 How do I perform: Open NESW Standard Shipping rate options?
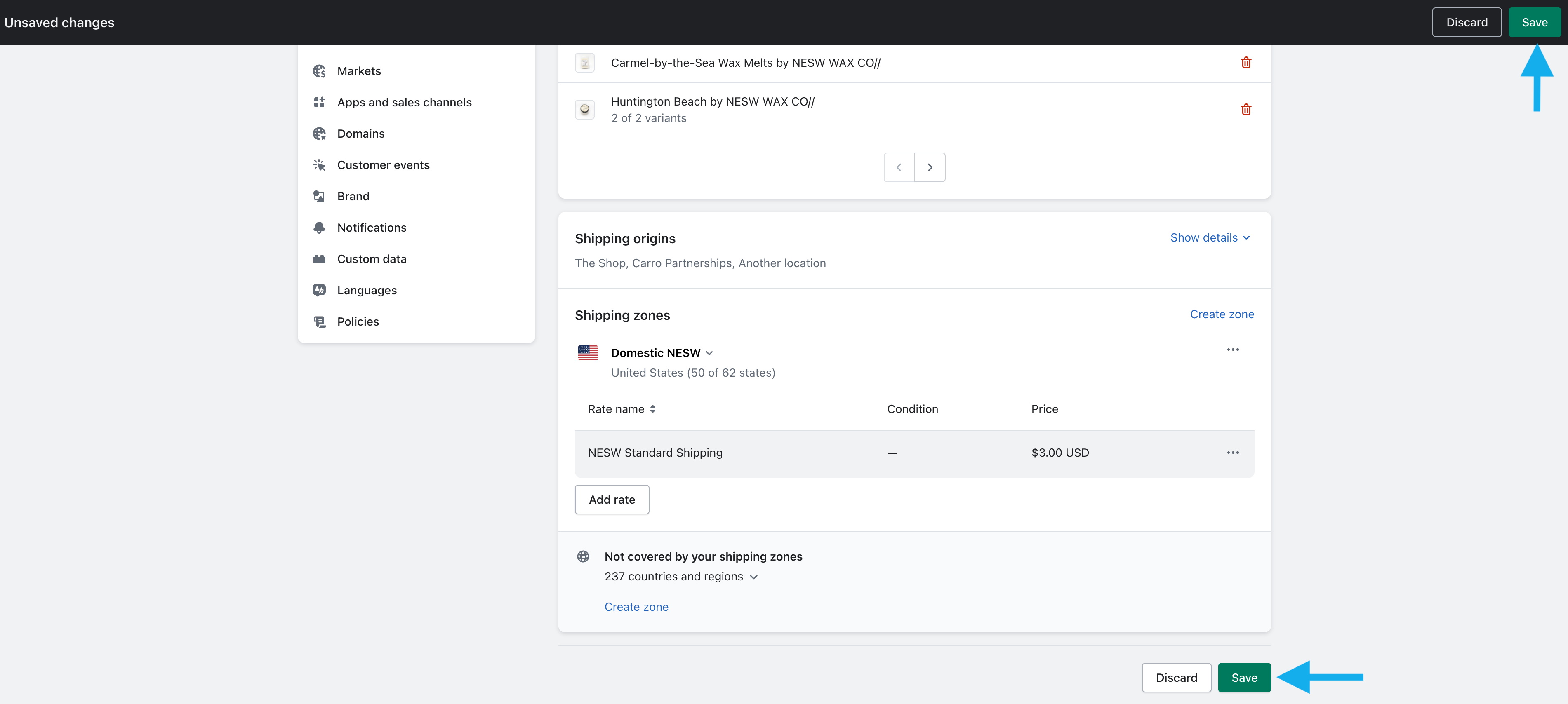click(x=1232, y=453)
